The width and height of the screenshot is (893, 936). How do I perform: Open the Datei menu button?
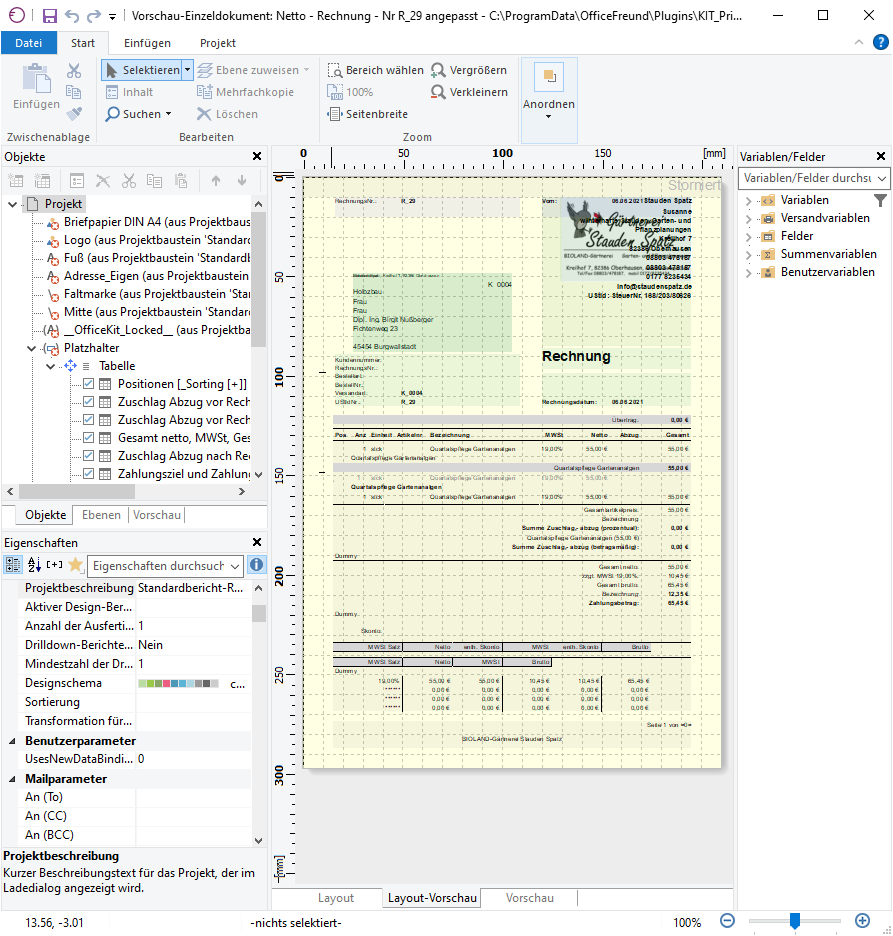tap(29, 43)
